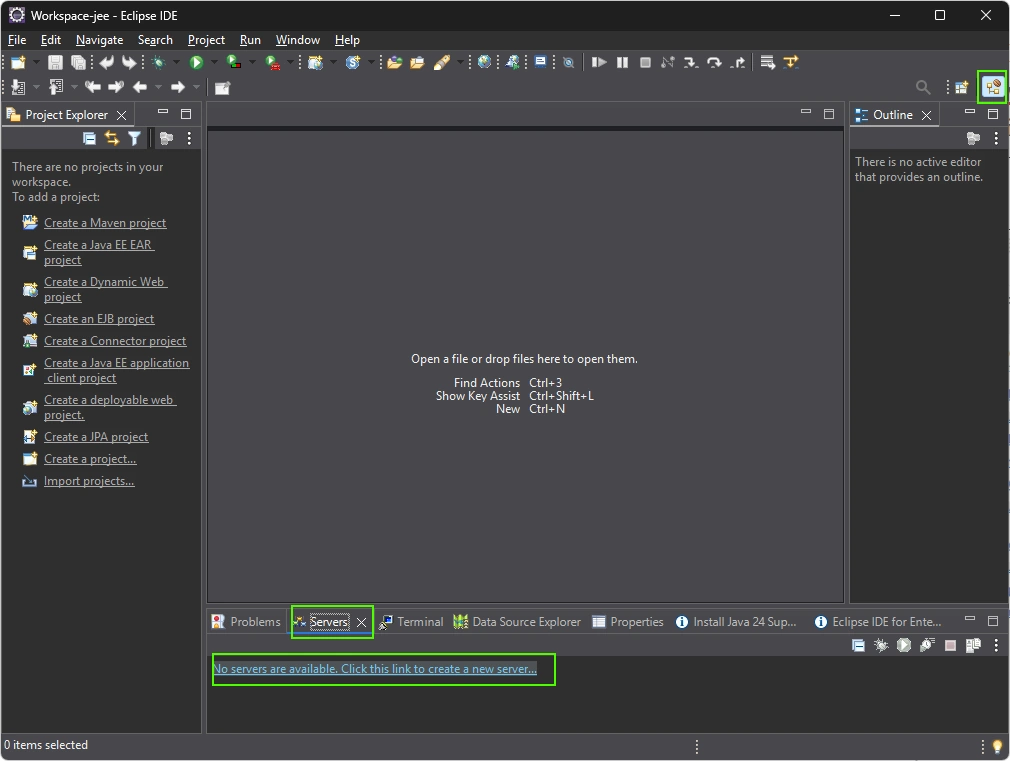Select the Java EE perspective button
The width and height of the screenshot is (1010, 761).
pyautogui.click(x=992, y=87)
